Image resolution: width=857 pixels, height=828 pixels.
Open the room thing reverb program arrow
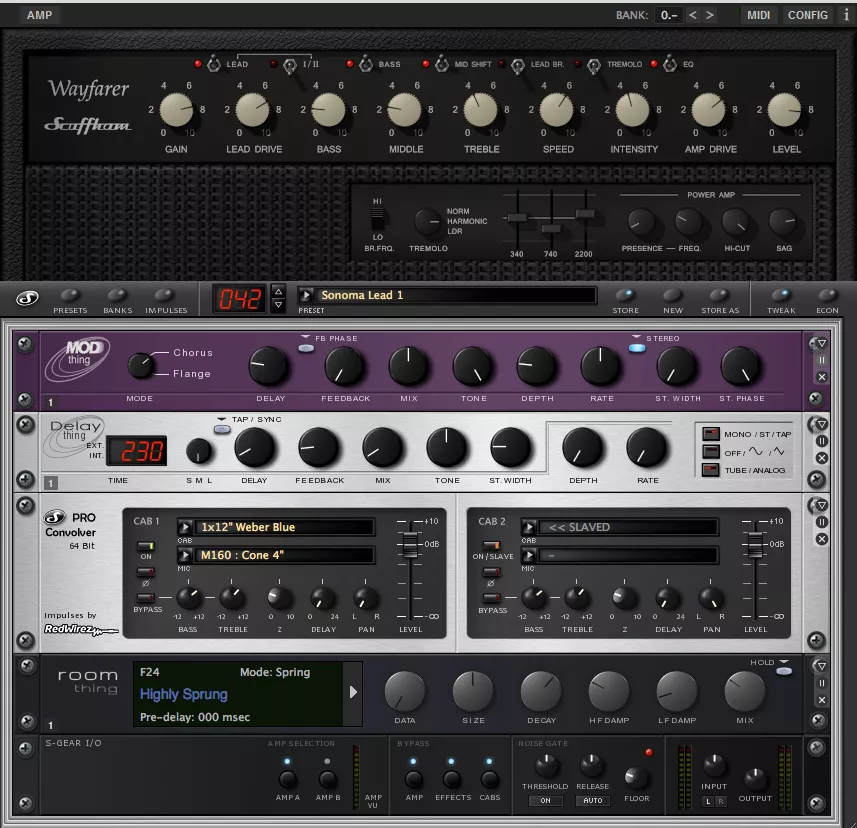[x=353, y=692]
